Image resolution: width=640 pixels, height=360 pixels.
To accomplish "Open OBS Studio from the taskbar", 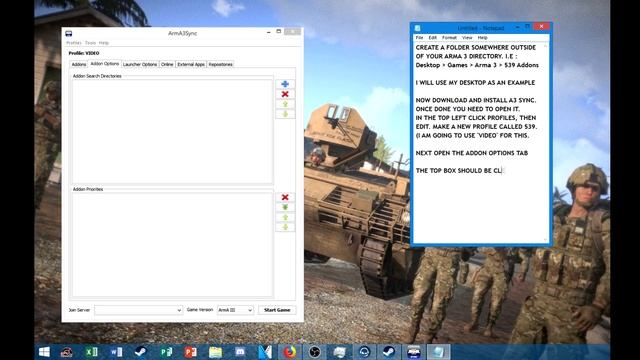I will (314, 352).
